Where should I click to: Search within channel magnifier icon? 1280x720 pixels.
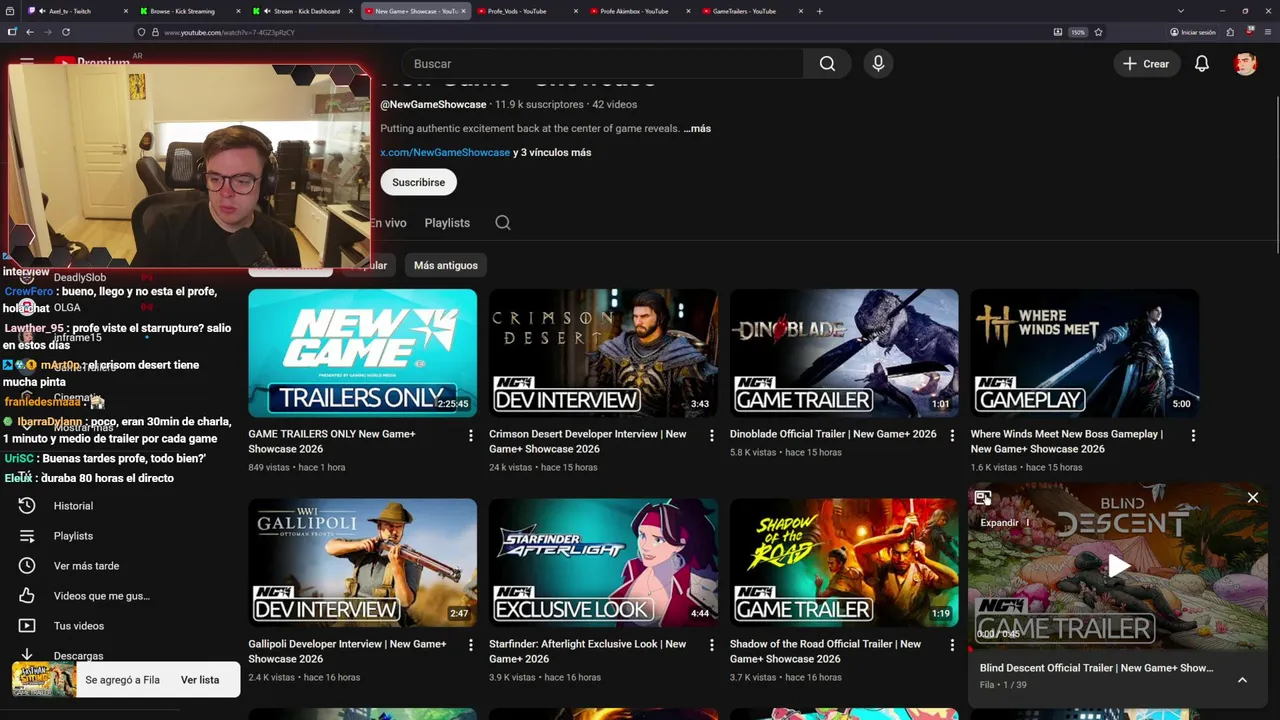503,223
